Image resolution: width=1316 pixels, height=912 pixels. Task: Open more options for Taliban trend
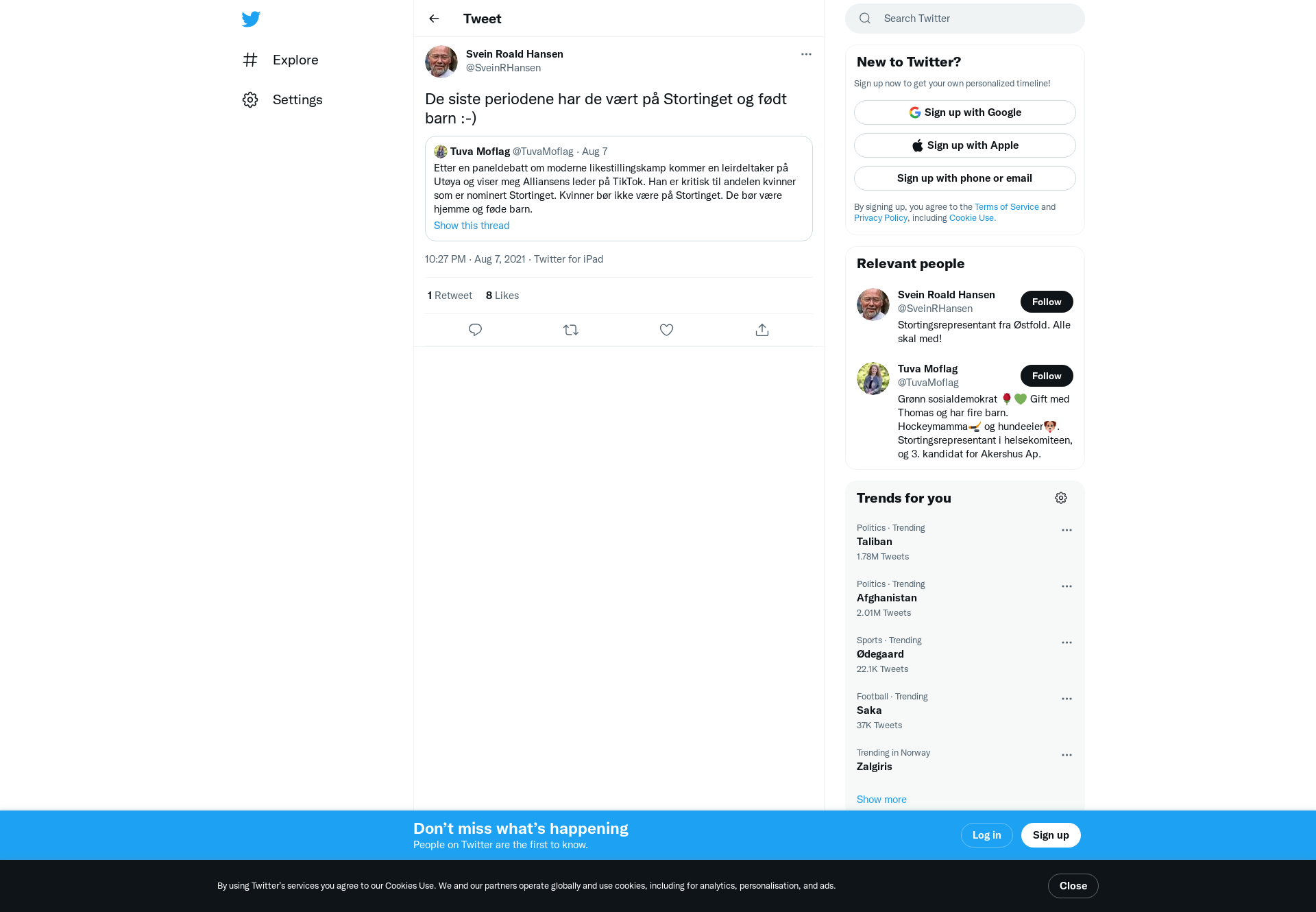pyautogui.click(x=1067, y=530)
